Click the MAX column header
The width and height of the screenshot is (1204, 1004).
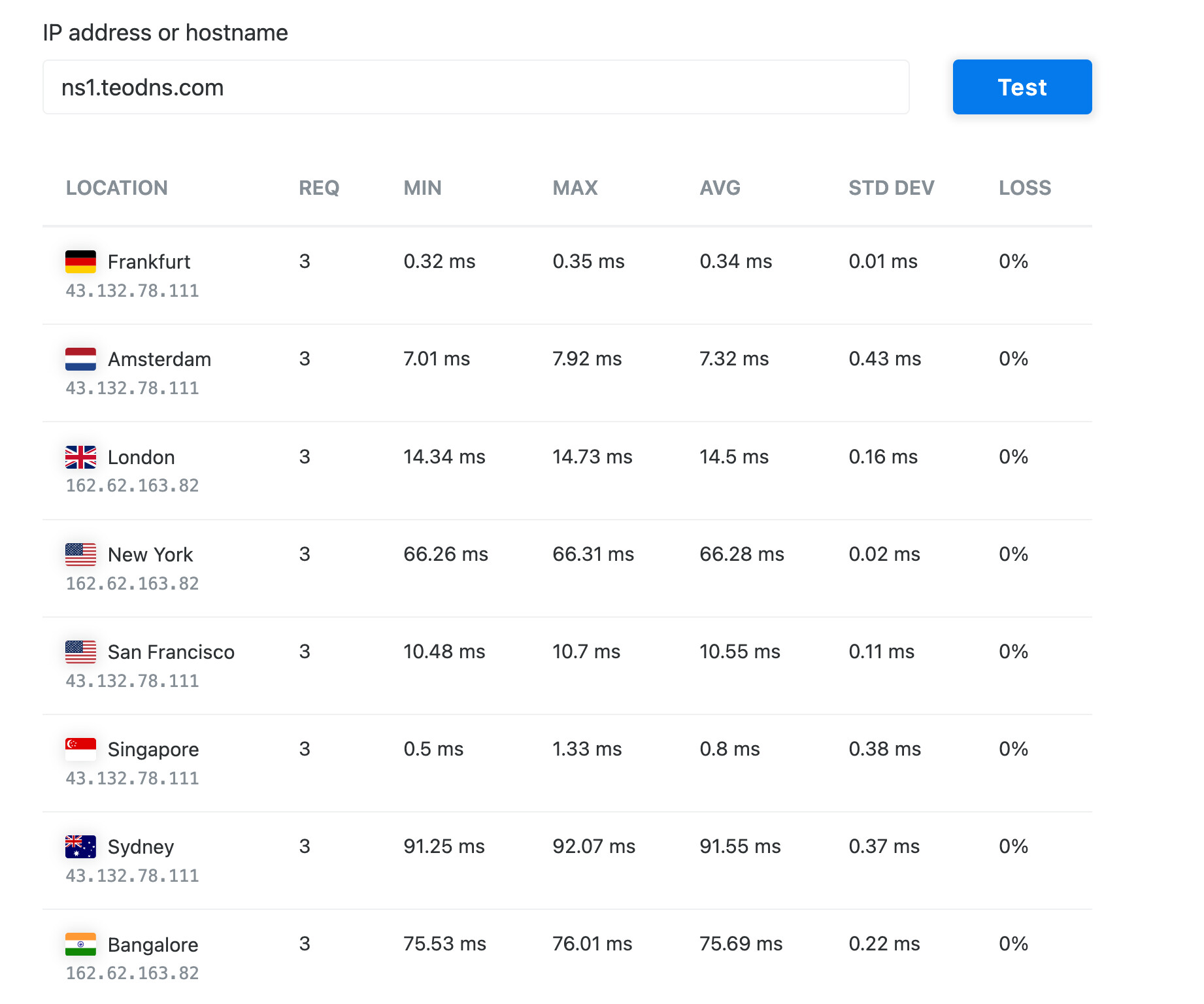tap(575, 188)
